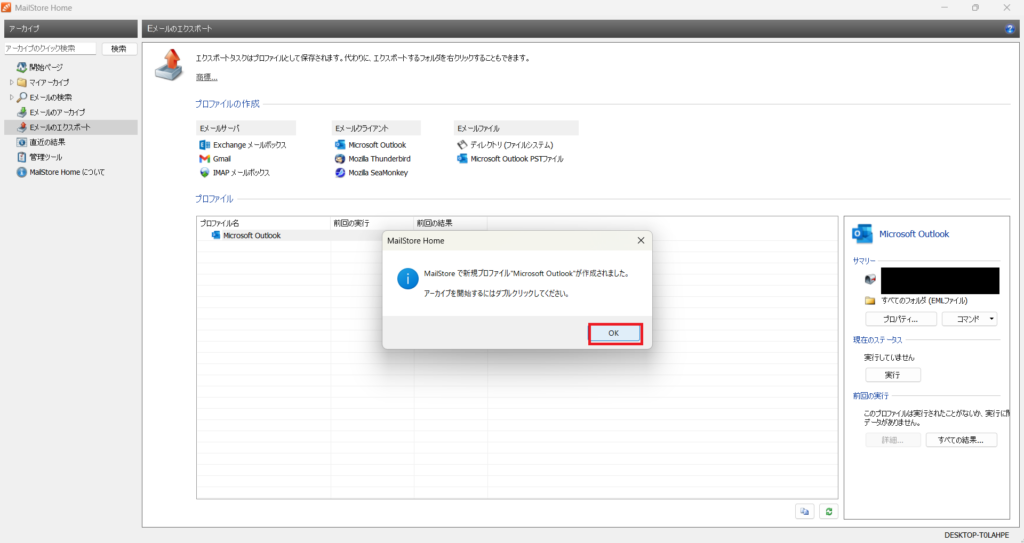Click the Mozilla Thunderbird icon
This screenshot has height=543, width=1024.
[340, 159]
